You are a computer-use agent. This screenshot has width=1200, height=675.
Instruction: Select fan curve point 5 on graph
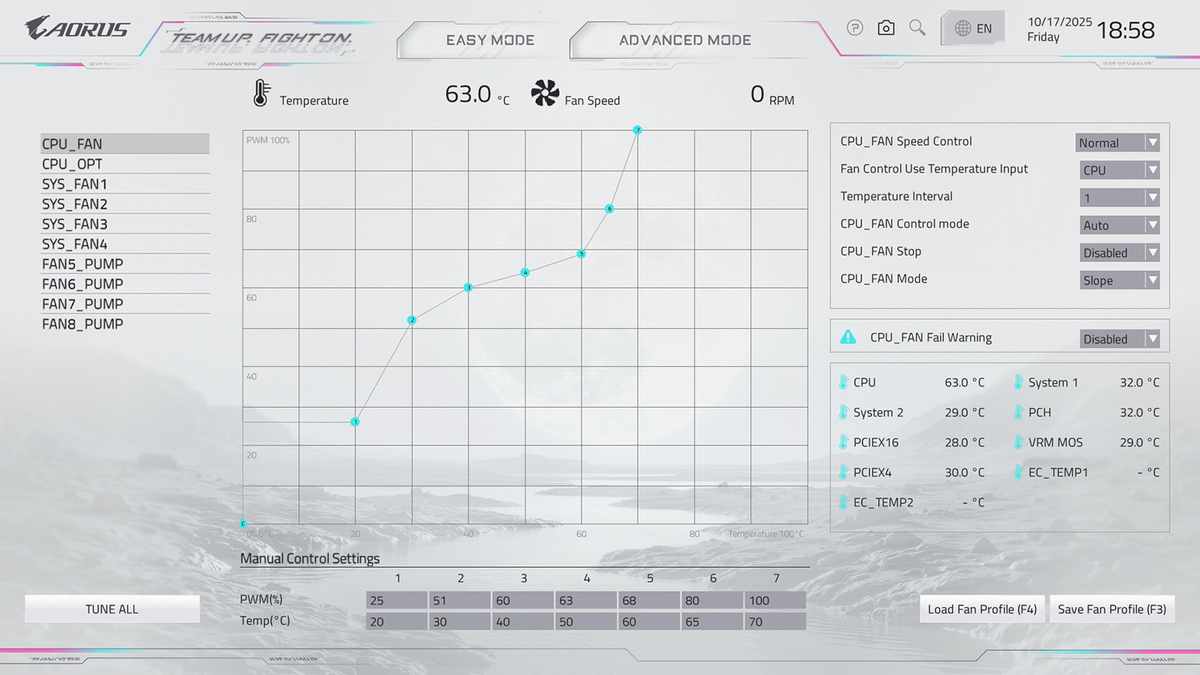[581, 254]
